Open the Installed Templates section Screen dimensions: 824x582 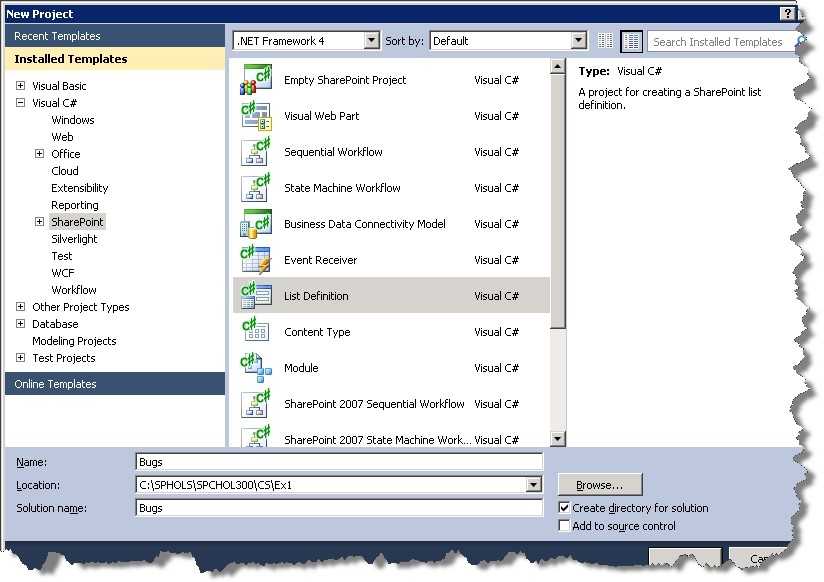click(x=115, y=59)
